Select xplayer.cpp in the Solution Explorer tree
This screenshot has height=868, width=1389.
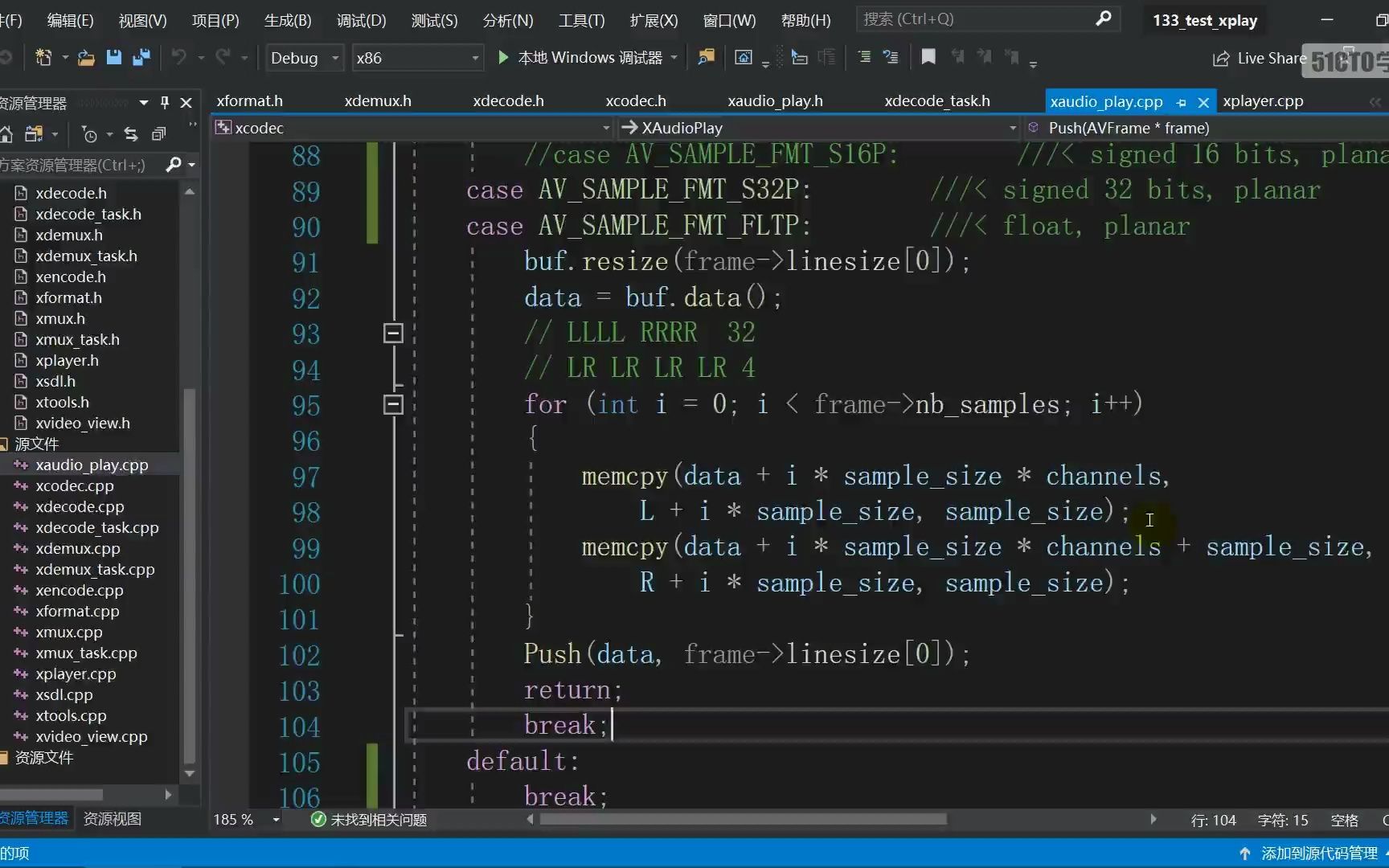tap(76, 674)
